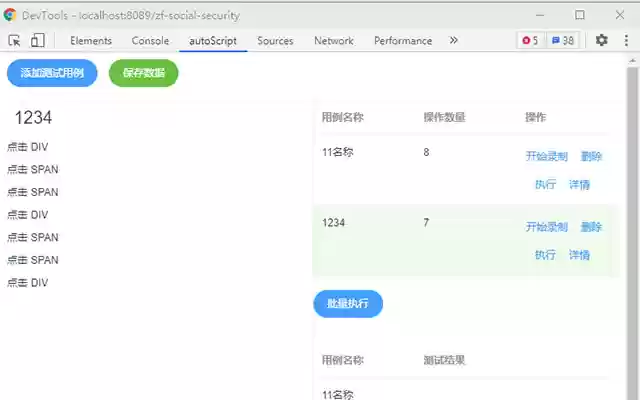This screenshot has width=640, height=400.
Task: Select the 1234 name cell in table
Action: click(x=333, y=222)
